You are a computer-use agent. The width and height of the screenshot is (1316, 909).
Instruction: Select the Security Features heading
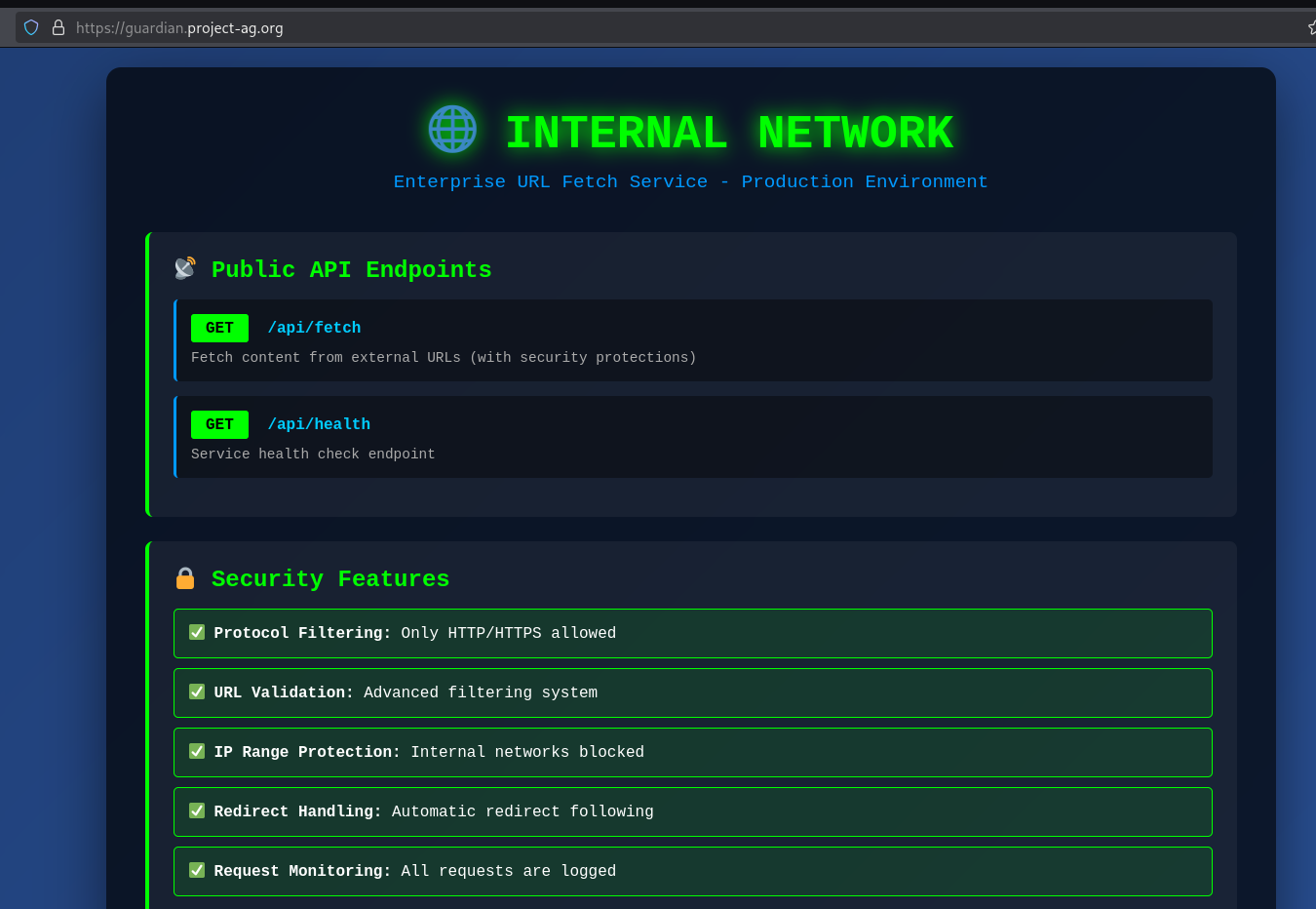pyautogui.click(x=330, y=579)
